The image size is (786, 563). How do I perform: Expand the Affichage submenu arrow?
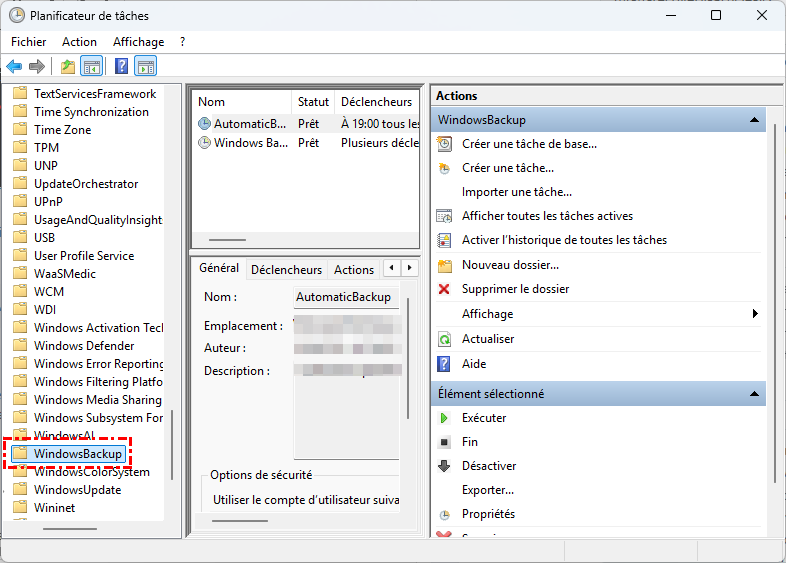pyautogui.click(x=755, y=314)
